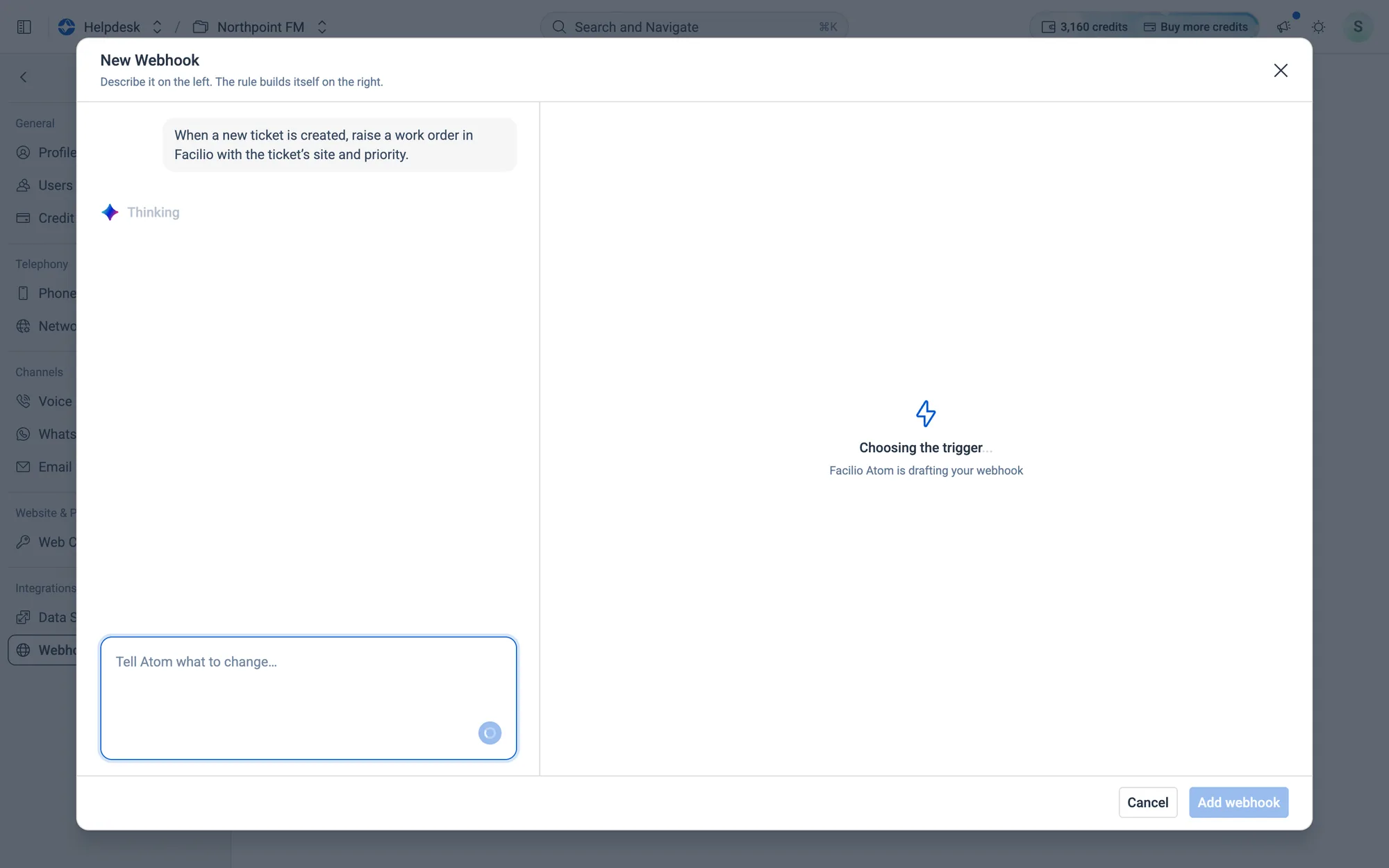Screen dimensions: 1389x868
Task: Click the Northpoint FM folder icon
Action: tap(201, 27)
